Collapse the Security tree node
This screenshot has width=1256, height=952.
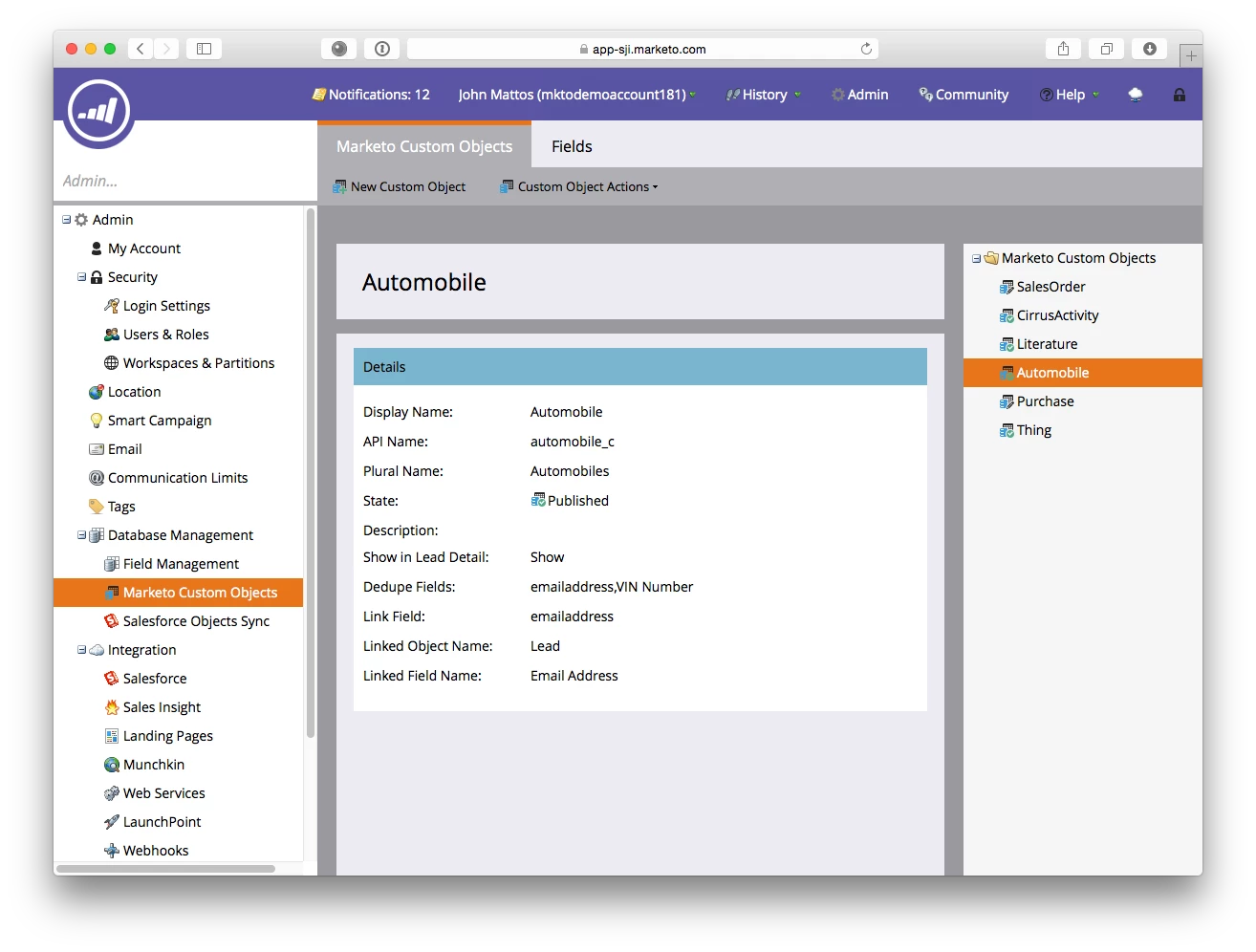(x=82, y=277)
